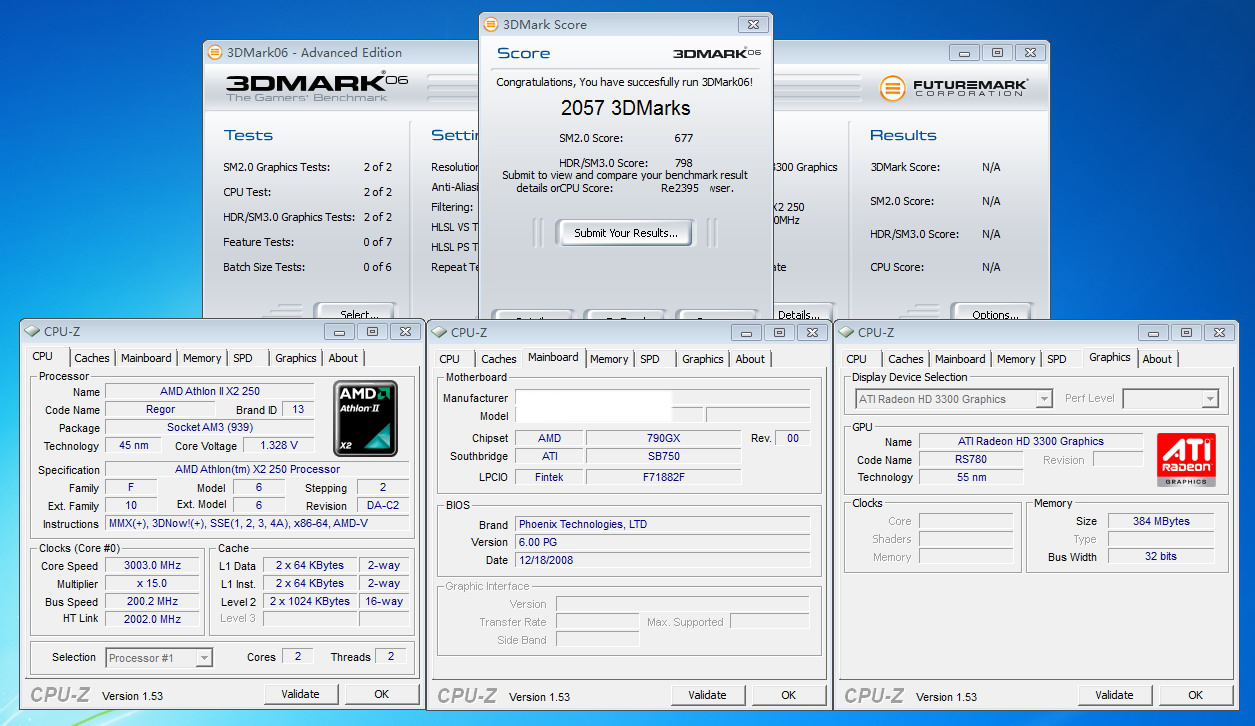Open About tab in left CPU-Z window
The height and width of the screenshot is (726, 1255).
(x=343, y=358)
